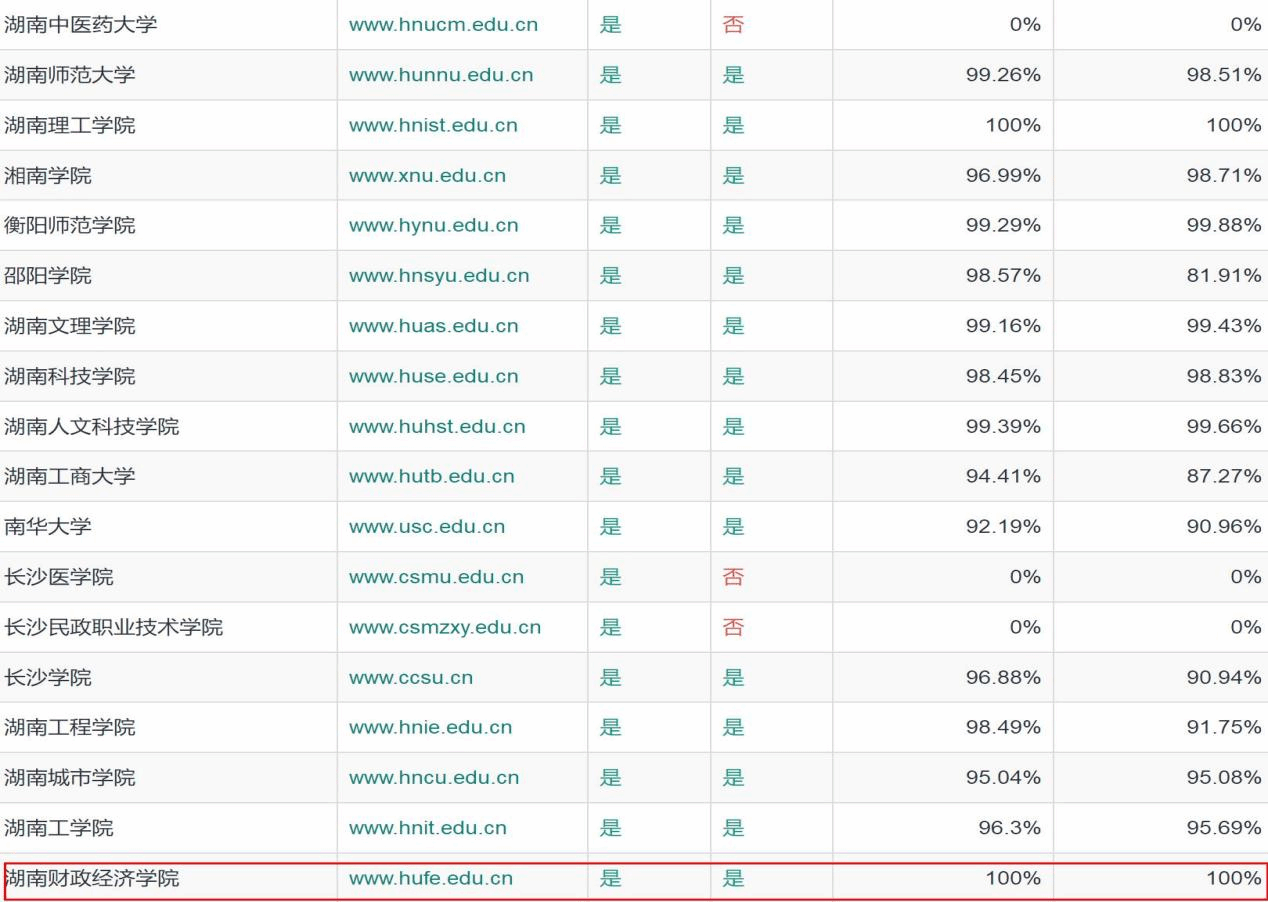The image size is (1268, 902).
Task: Open the www.huas.edu.cn website
Action: tap(433, 326)
